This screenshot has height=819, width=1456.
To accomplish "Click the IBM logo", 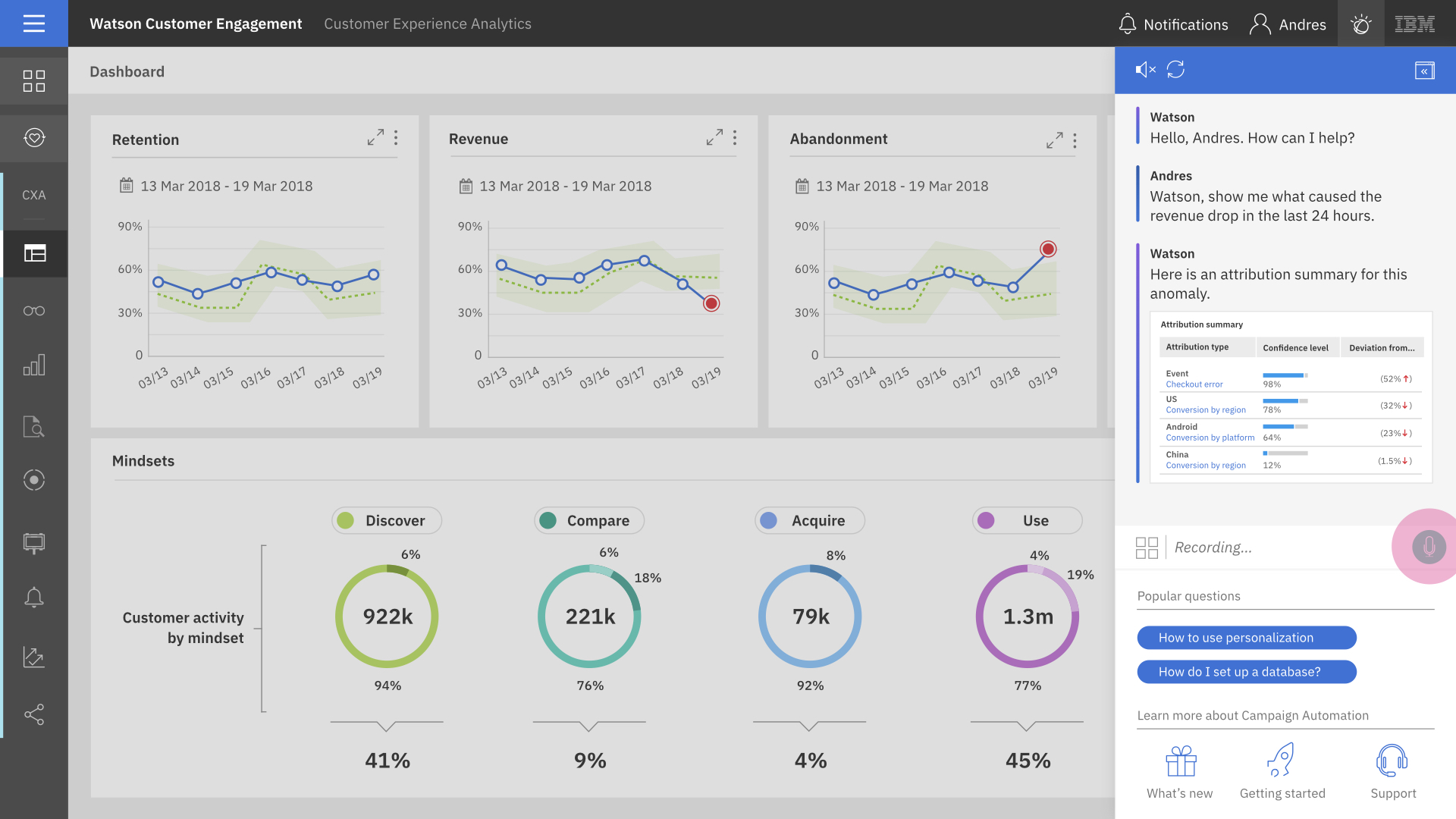I will tap(1415, 24).
